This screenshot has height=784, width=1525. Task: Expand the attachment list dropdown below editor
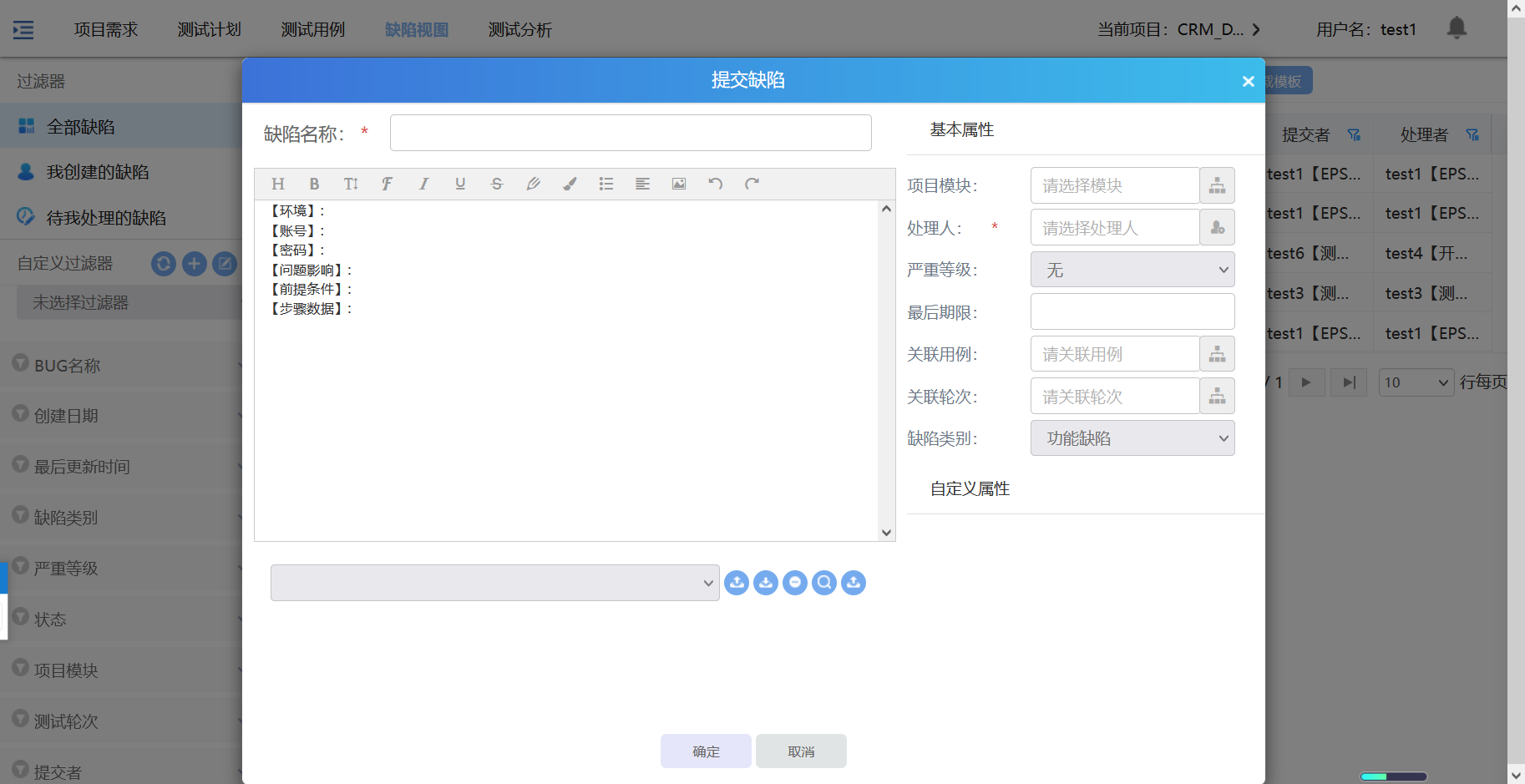(x=494, y=583)
